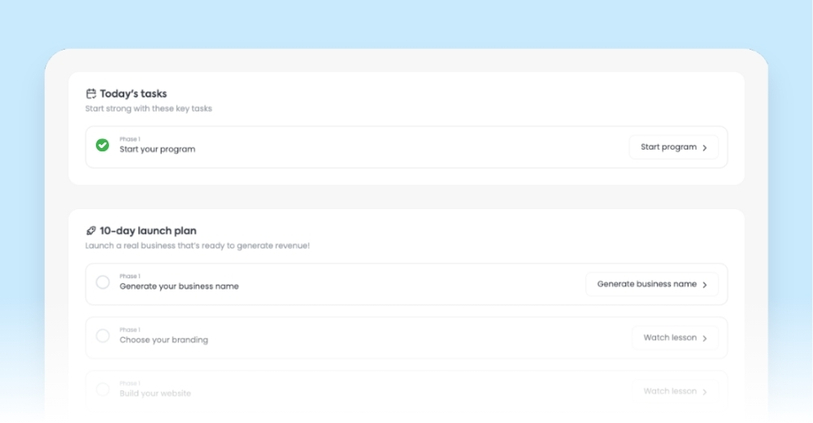This screenshot has width=813, height=423.
Task: Check the circle for Generate your business name
Action: [102, 283]
